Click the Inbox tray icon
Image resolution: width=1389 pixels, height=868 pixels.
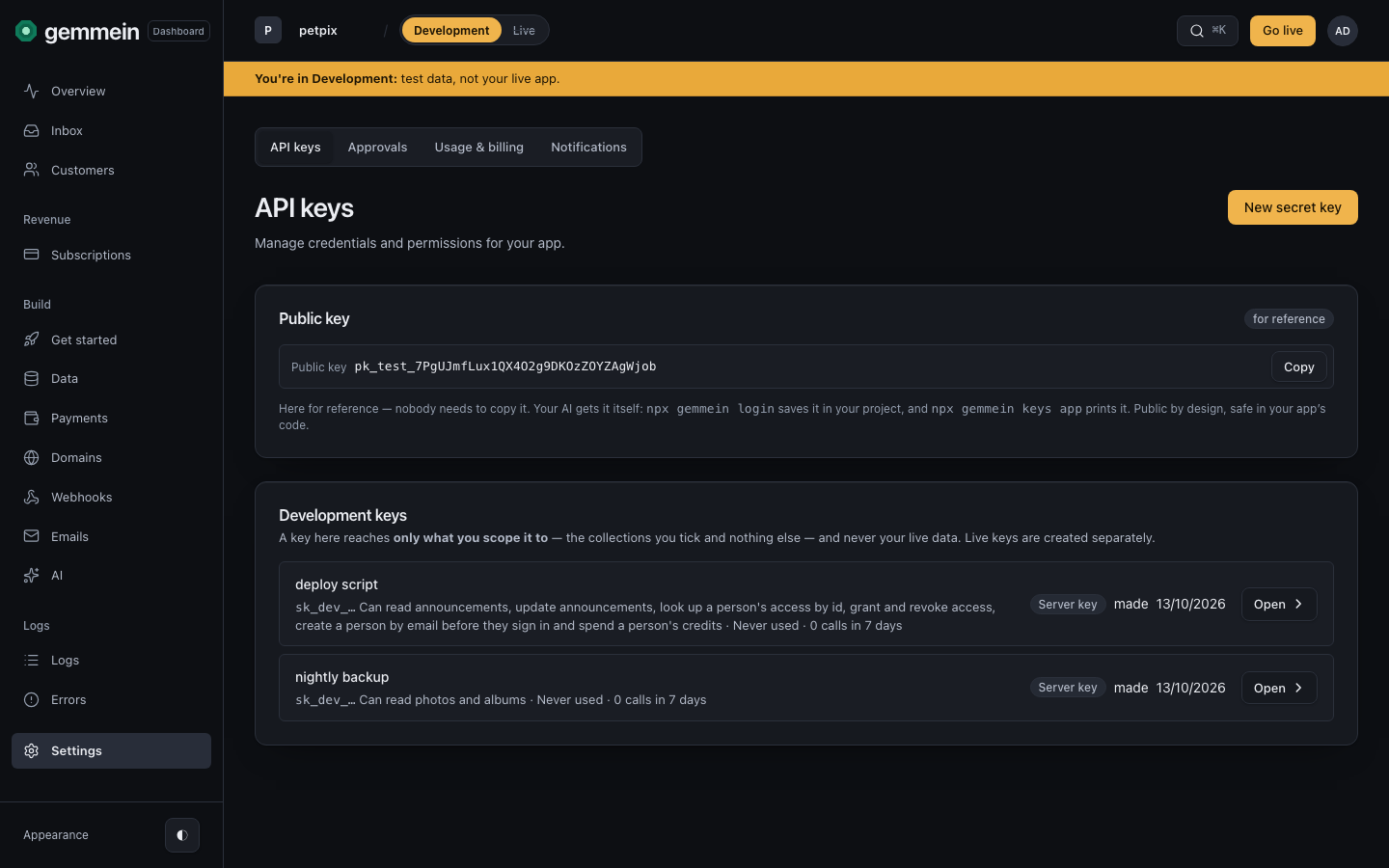coord(32,130)
